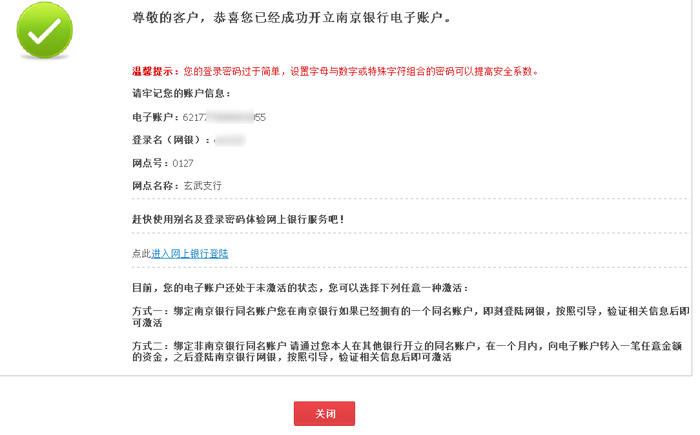Click the 目前，您的电子账户还处于未激活 notice
The image size is (700, 435).
pyautogui.click(x=300, y=288)
